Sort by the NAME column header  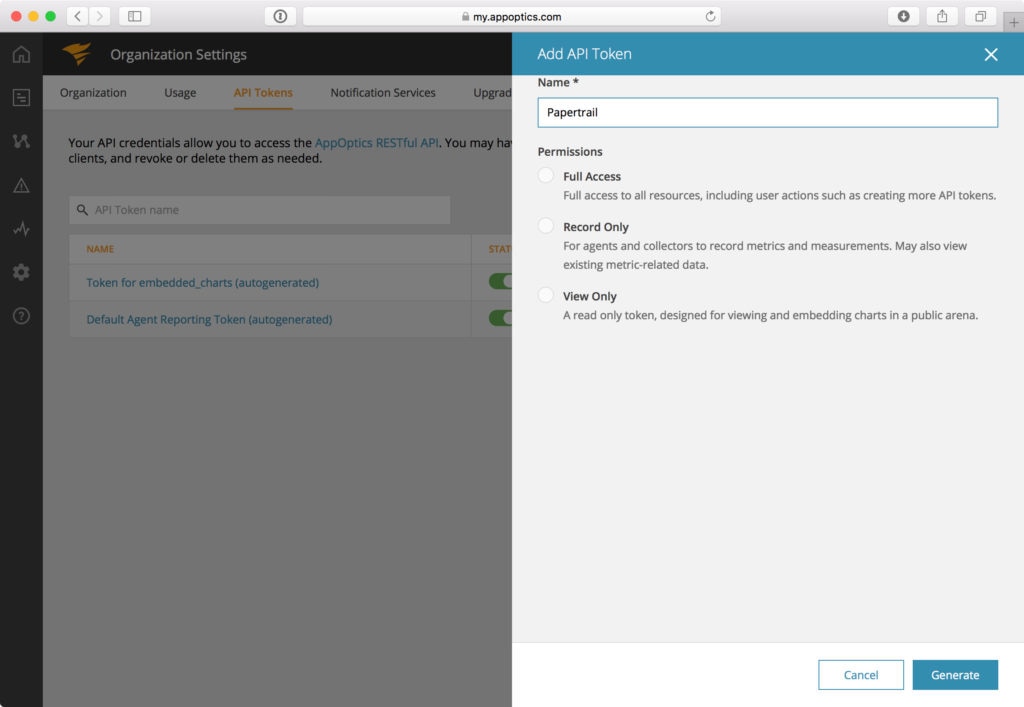tap(100, 249)
